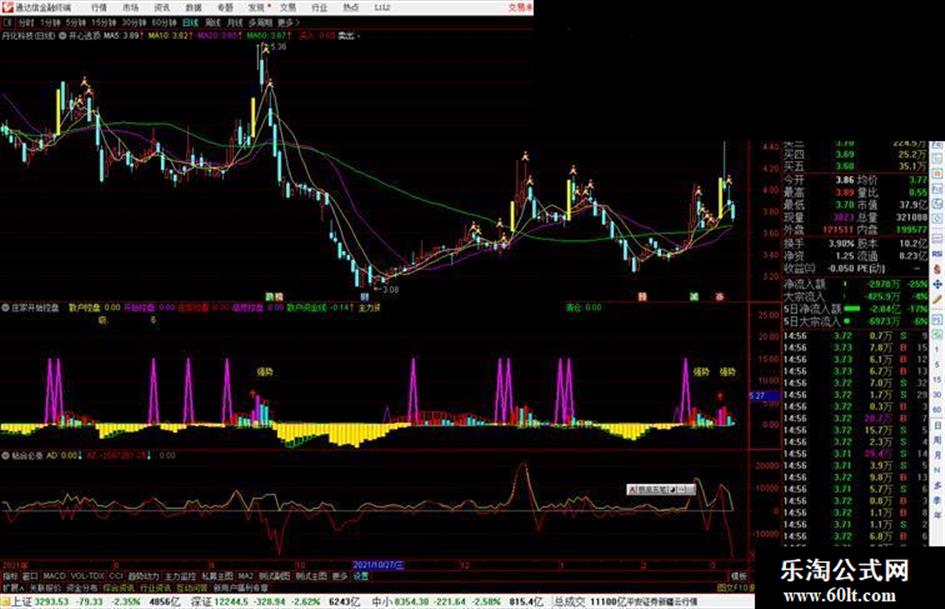Expand 更多 in the indicator bar
This screenshot has height=609, width=945.
tap(341, 576)
